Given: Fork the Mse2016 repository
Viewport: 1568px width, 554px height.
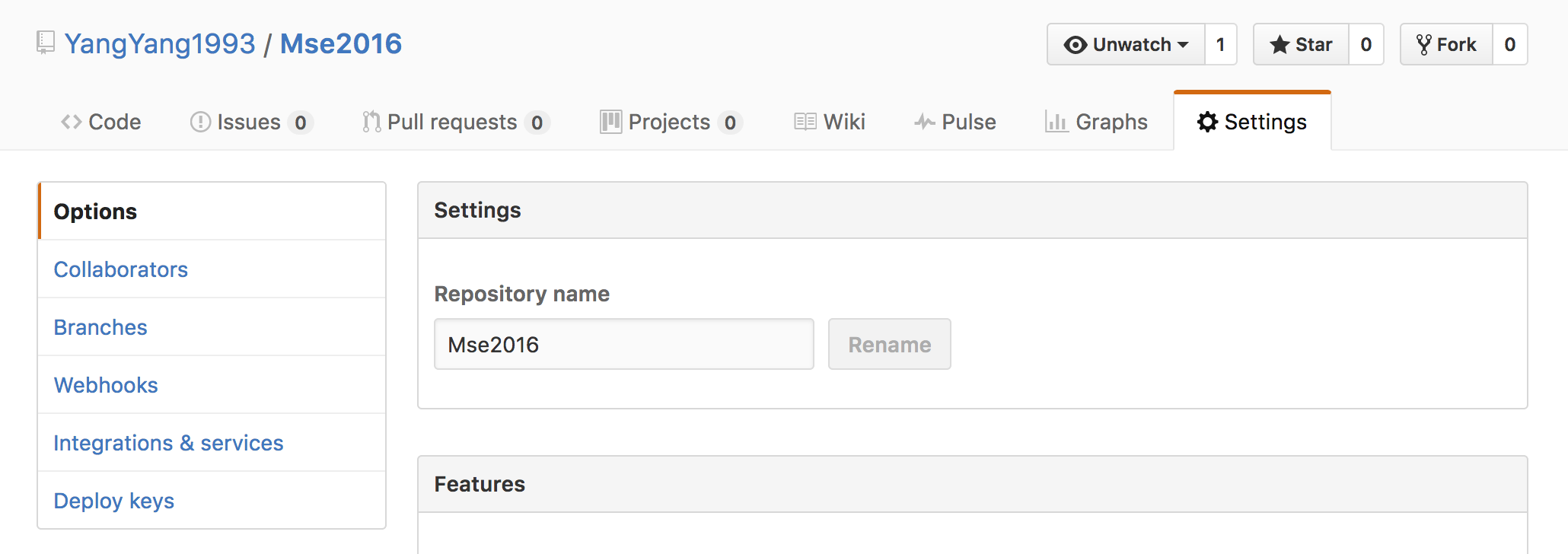Looking at the screenshot, I should coord(1446,44).
